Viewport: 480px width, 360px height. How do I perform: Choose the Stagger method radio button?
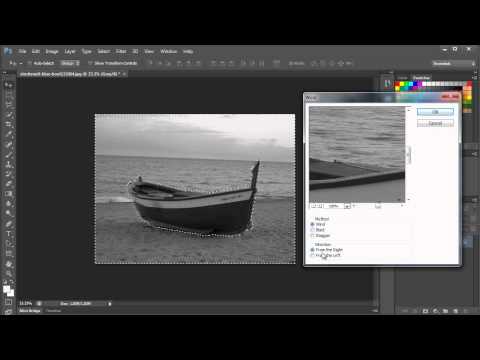coord(312,236)
